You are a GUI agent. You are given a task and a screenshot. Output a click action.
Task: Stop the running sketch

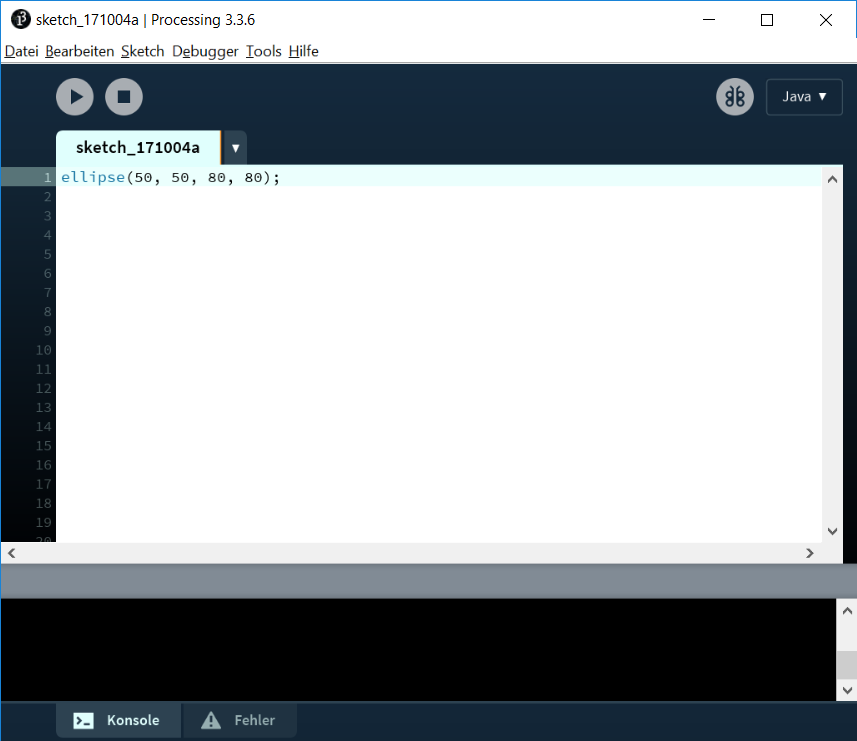tap(124, 97)
